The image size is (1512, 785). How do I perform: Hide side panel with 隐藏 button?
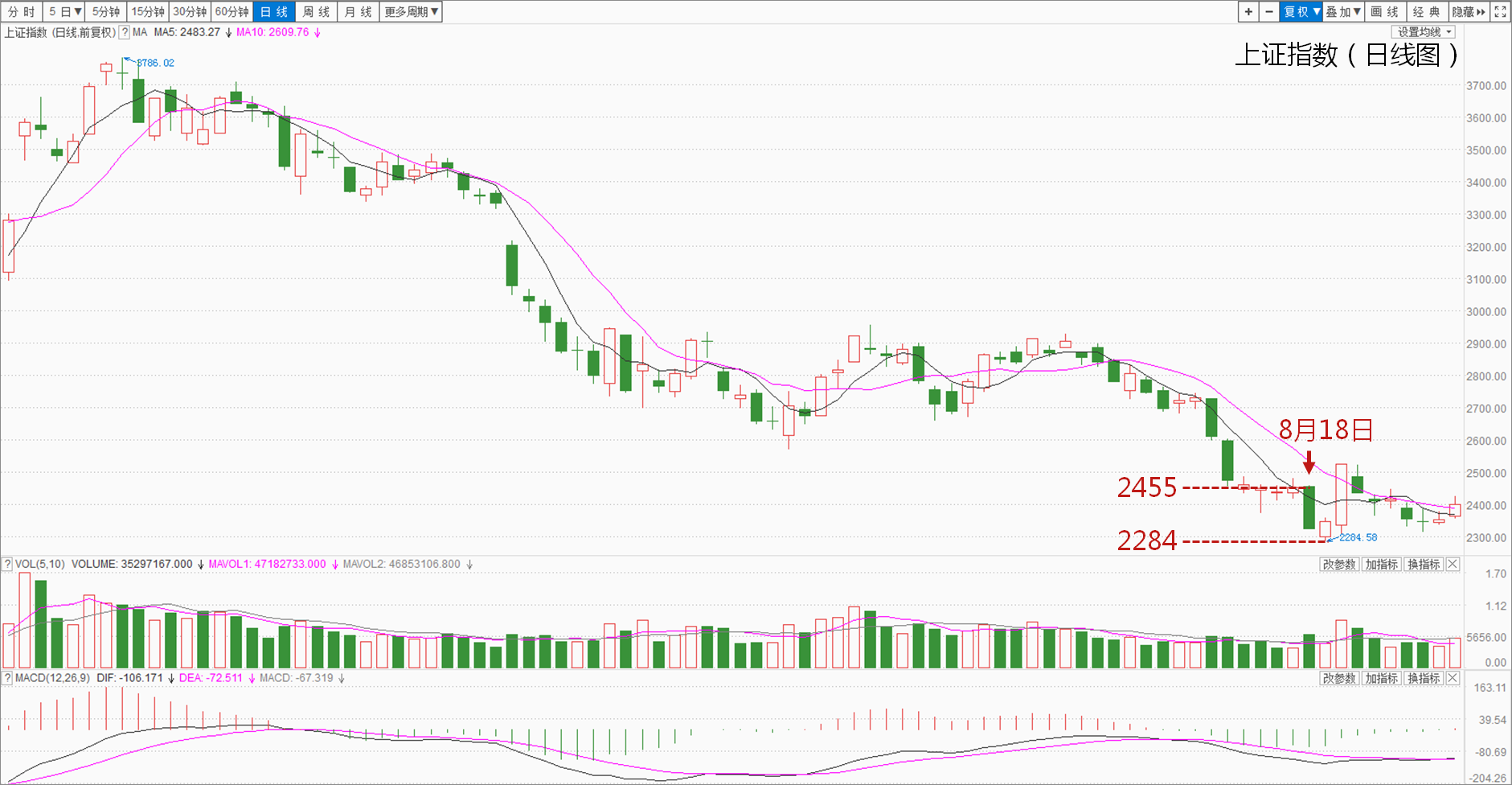click(1469, 12)
